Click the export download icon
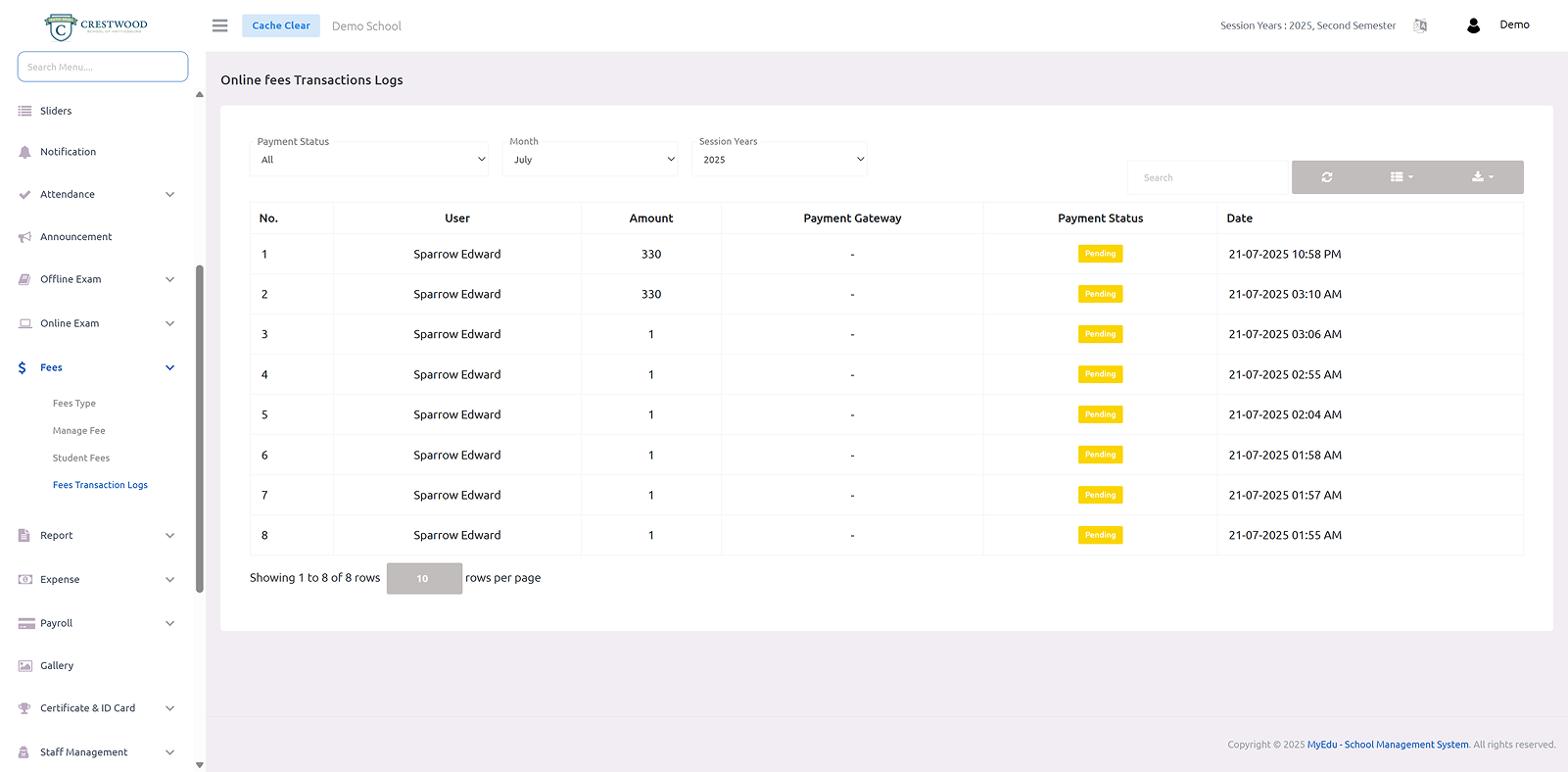 (x=1482, y=177)
